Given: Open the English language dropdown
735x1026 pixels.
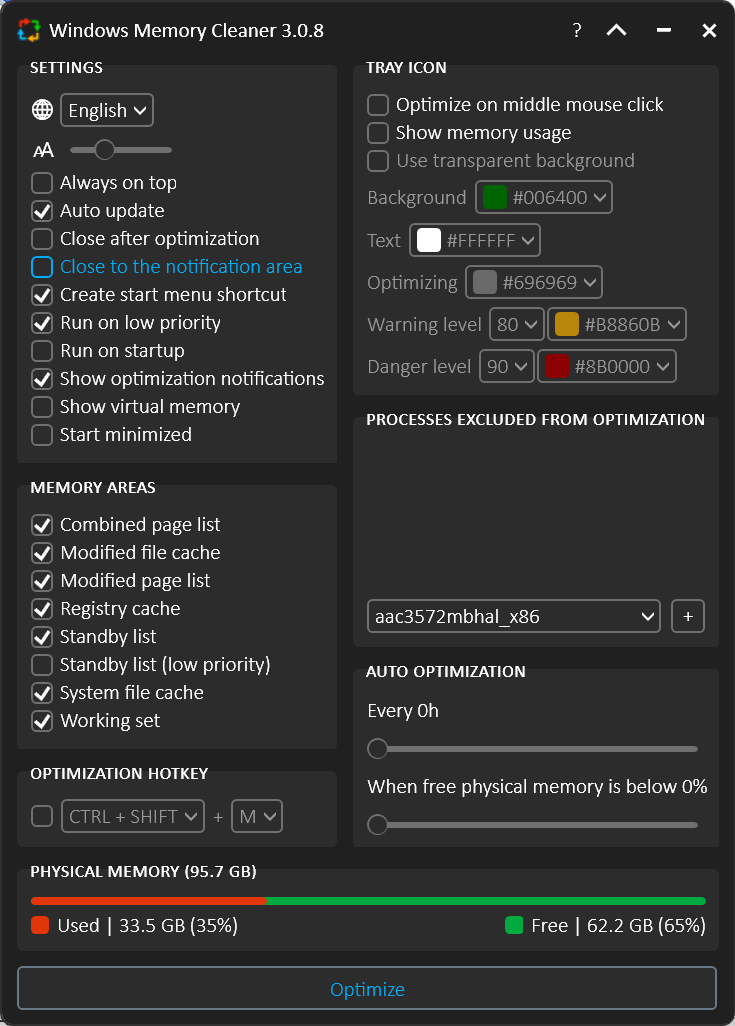Looking at the screenshot, I should tap(106, 110).
